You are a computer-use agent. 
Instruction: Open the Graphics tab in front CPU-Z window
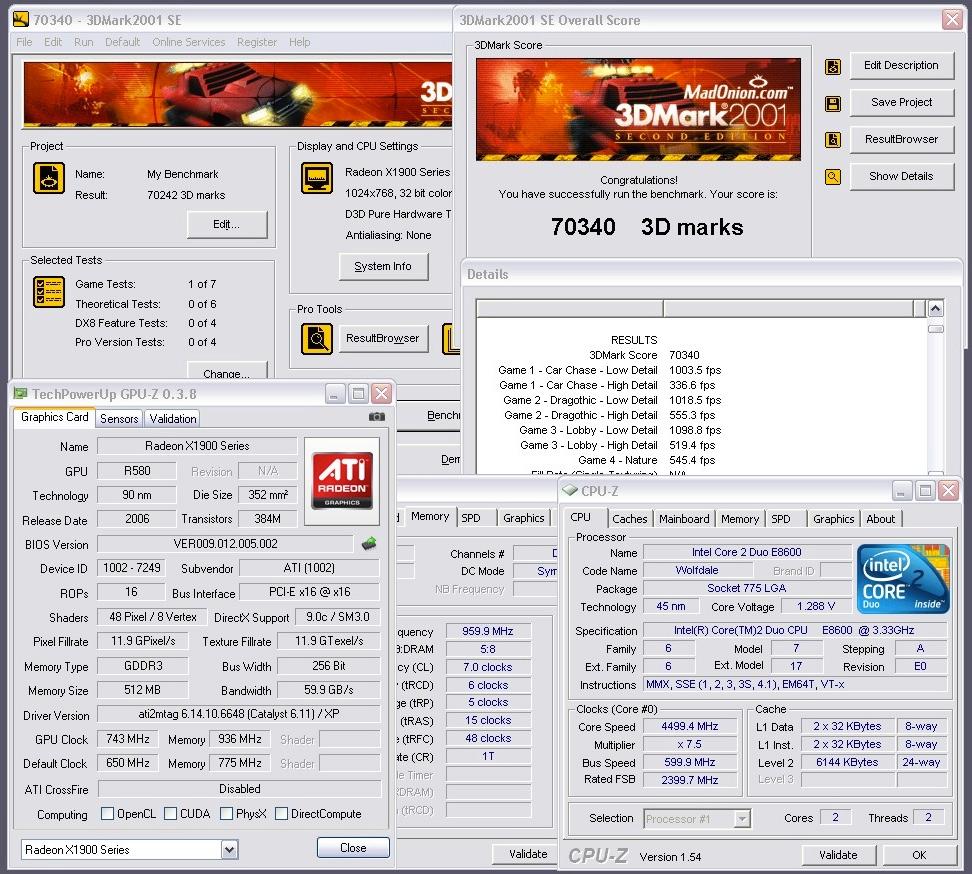point(833,519)
